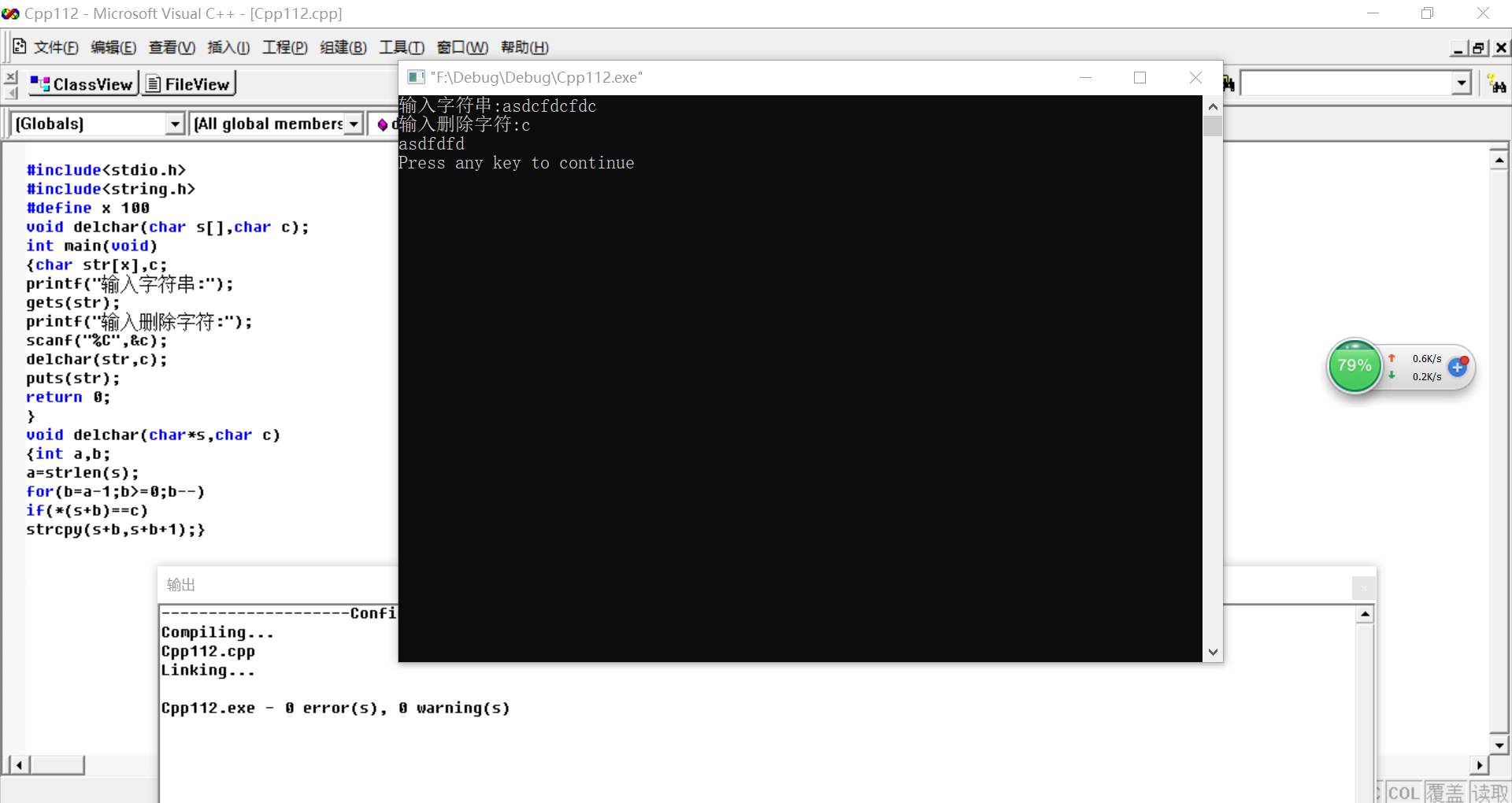Viewport: 1512px width, 803px height.
Task: Click the workspace pane collapse arrow icon
Action: pos(10,93)
